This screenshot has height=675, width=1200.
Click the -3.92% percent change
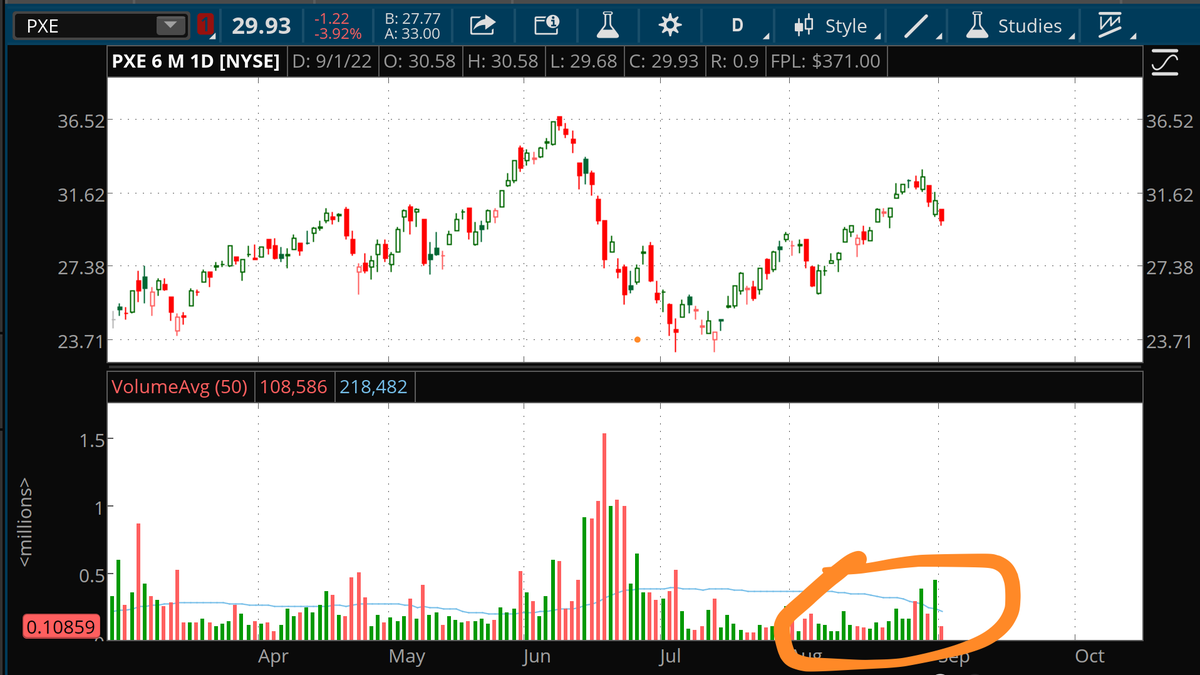point(337,34)
